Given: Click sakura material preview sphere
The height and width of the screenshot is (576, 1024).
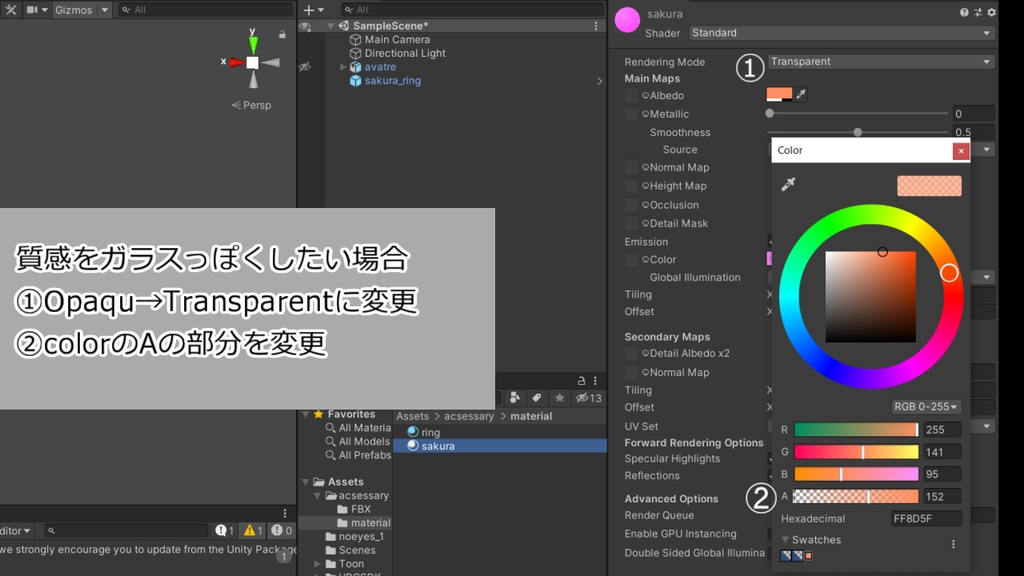Looking at the screenshot, I should tap(627, 20).
